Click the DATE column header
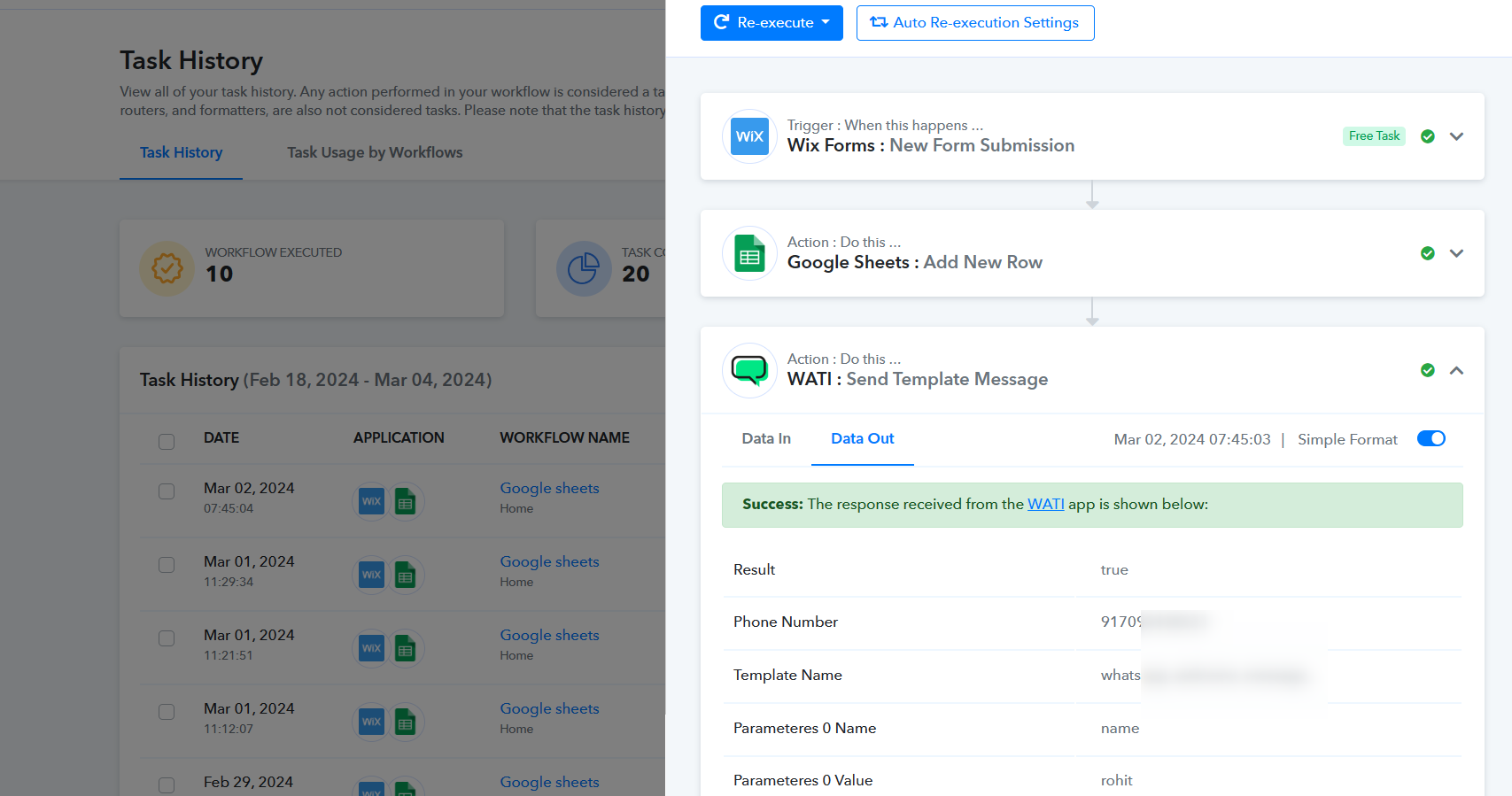Viewport: 1512px width, 796px height. 221,437
